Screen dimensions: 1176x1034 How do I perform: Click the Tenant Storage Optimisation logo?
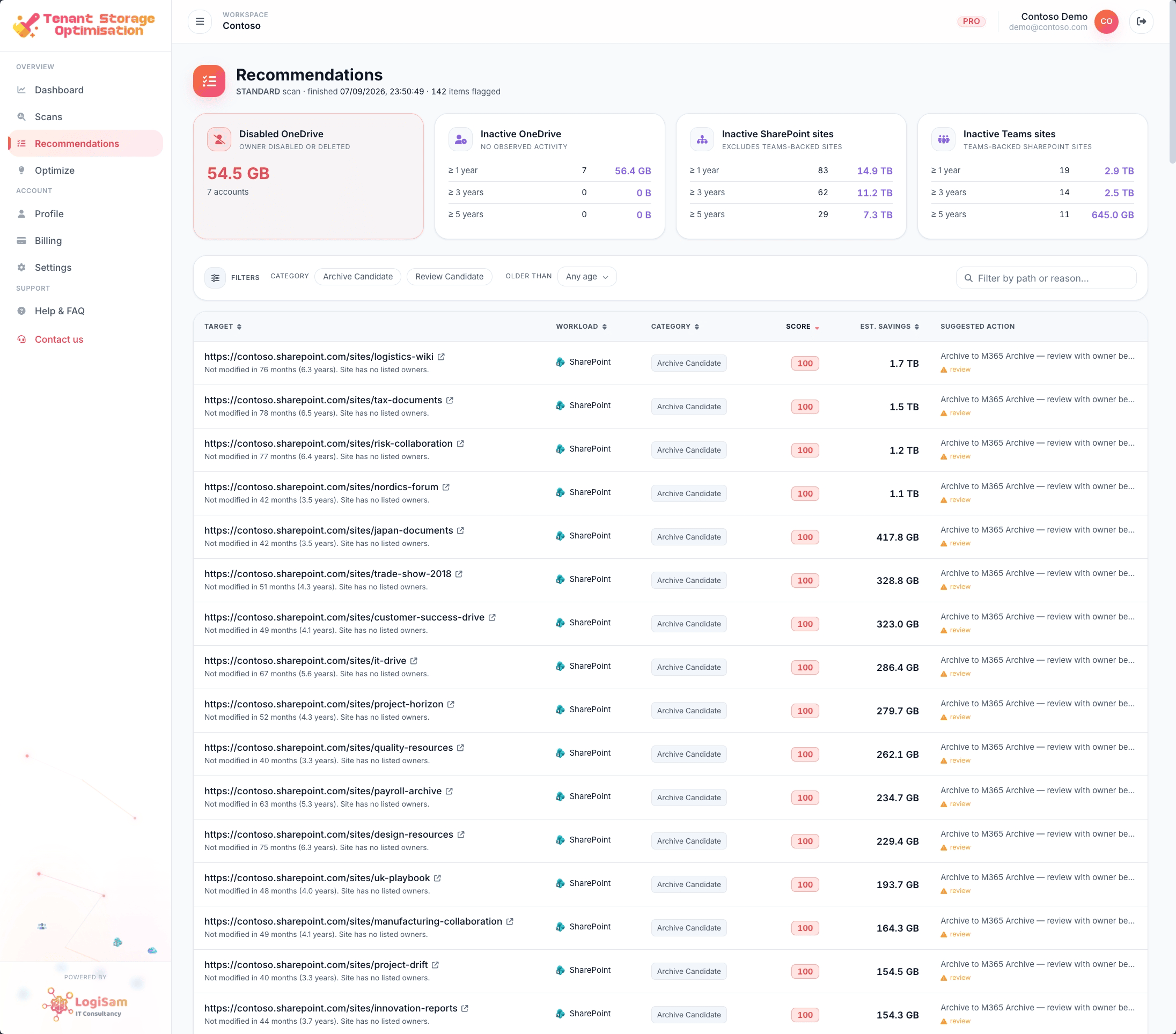pos(85,25)
